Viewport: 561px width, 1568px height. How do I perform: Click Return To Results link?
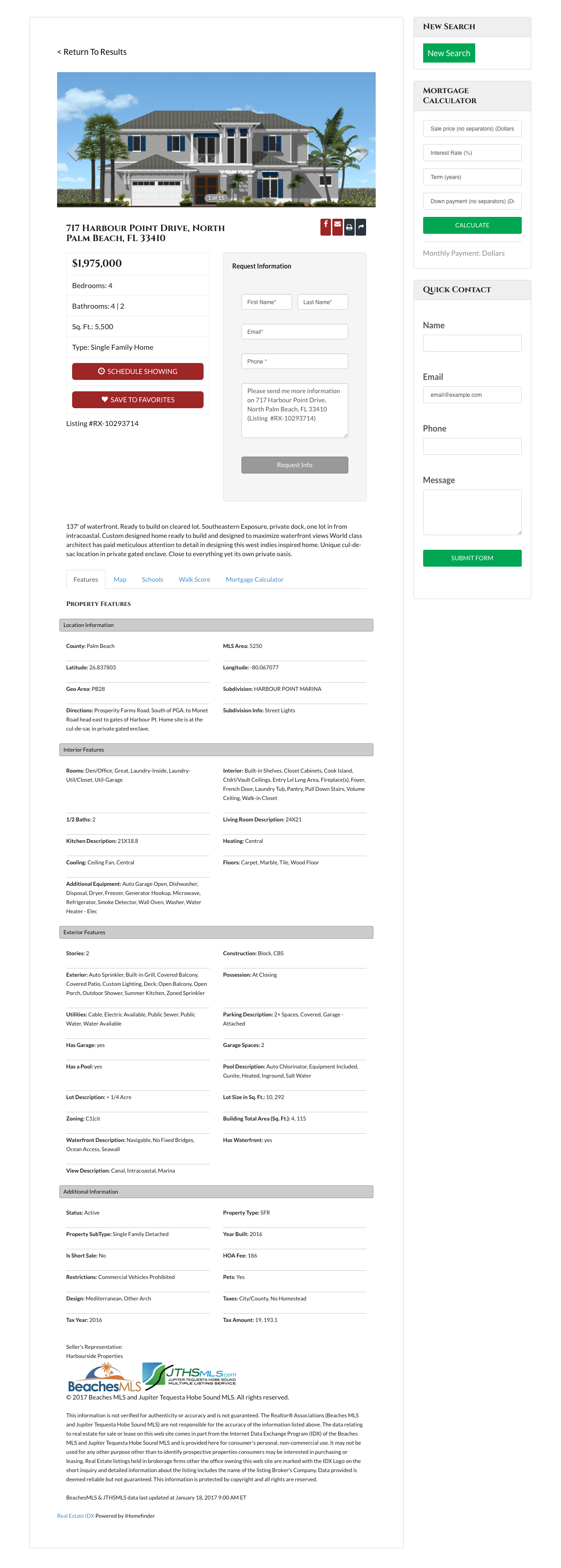(x=92, y=52)
